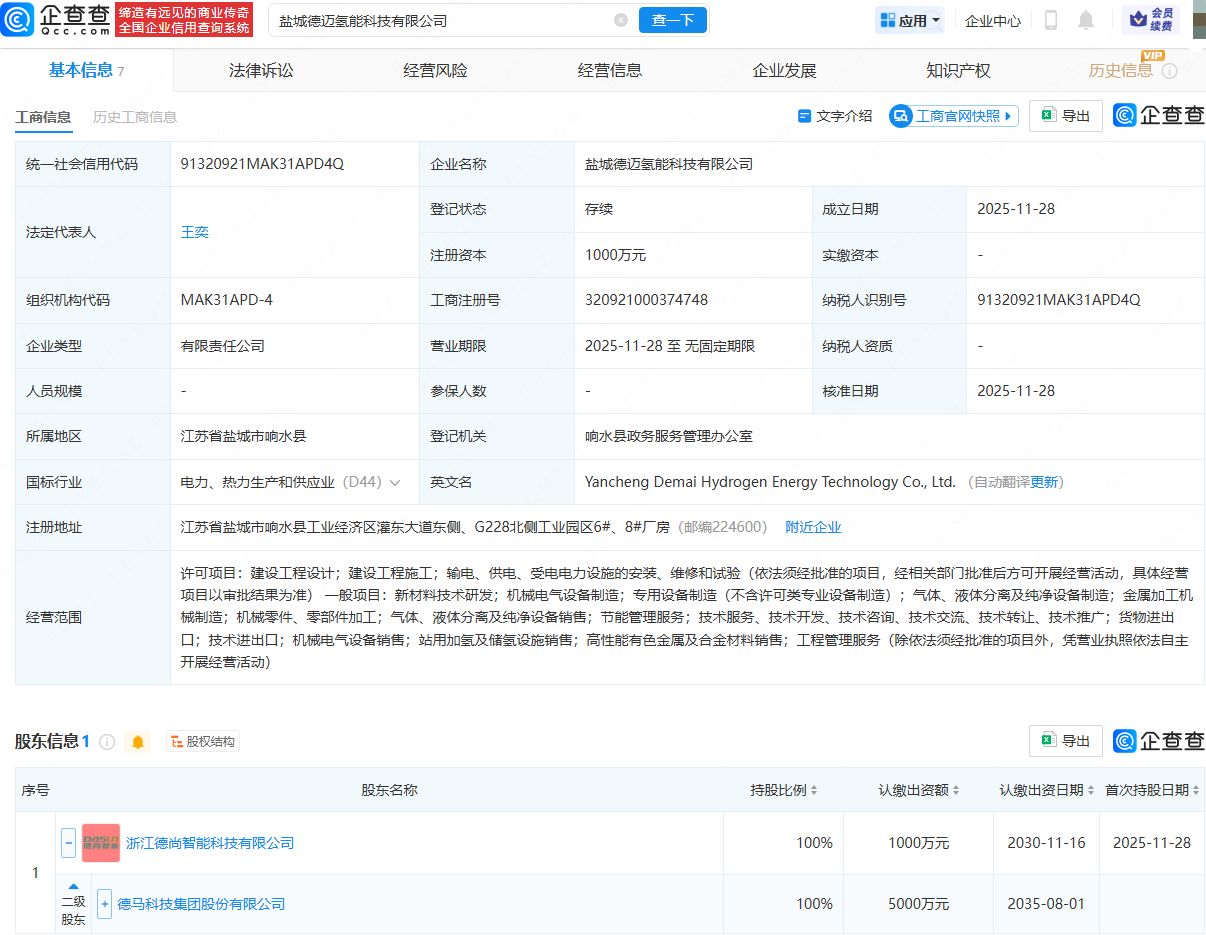Click the 查一下 search button

[672, 20]
